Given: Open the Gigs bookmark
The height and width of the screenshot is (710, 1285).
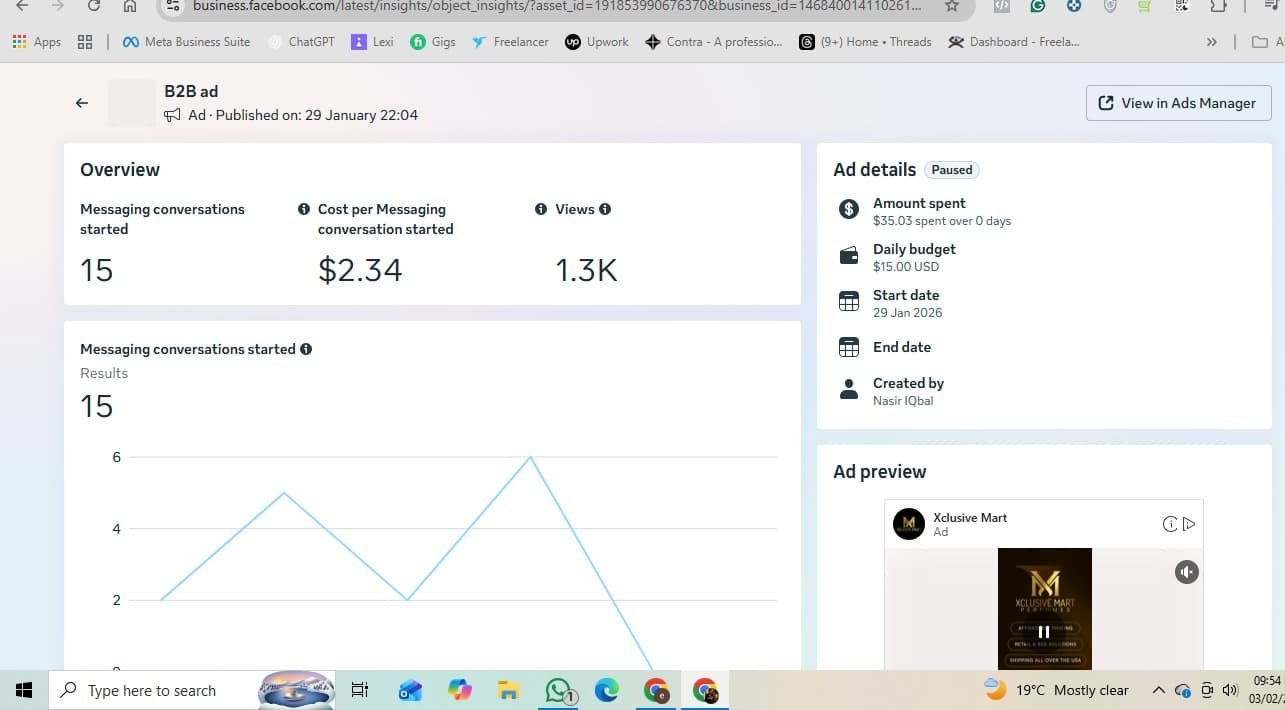Looking at the screenshot, I should click(433, 42).
